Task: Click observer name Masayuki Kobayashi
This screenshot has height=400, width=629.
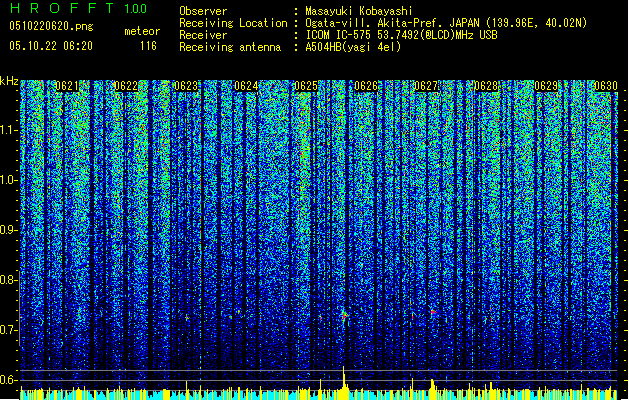Action: click(359, 11)
